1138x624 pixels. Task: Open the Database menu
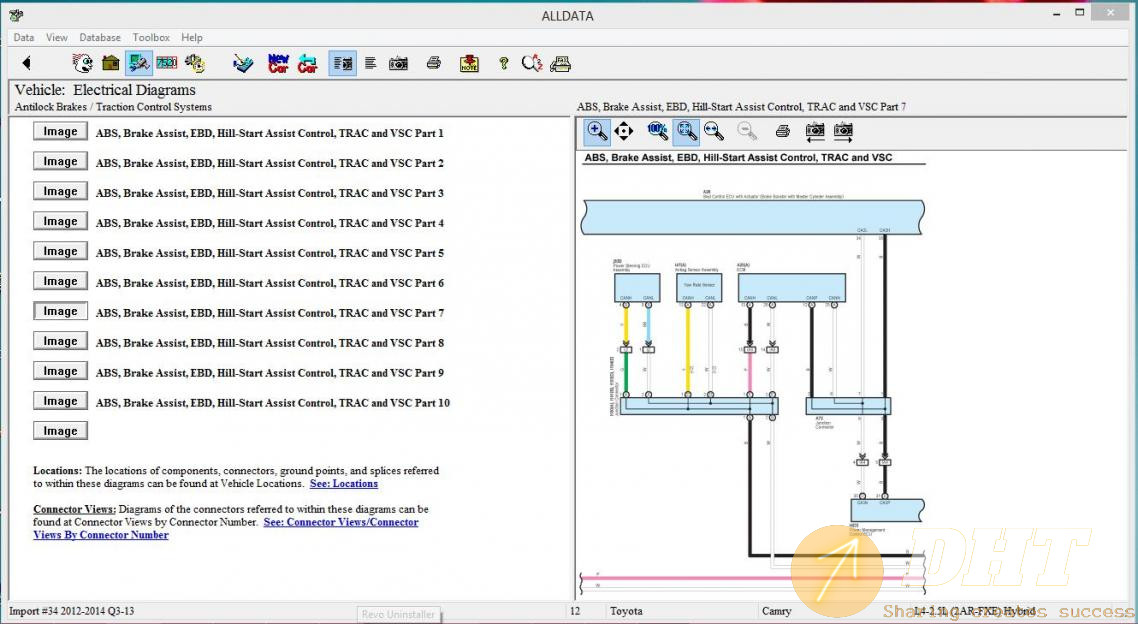pos(100,38)
